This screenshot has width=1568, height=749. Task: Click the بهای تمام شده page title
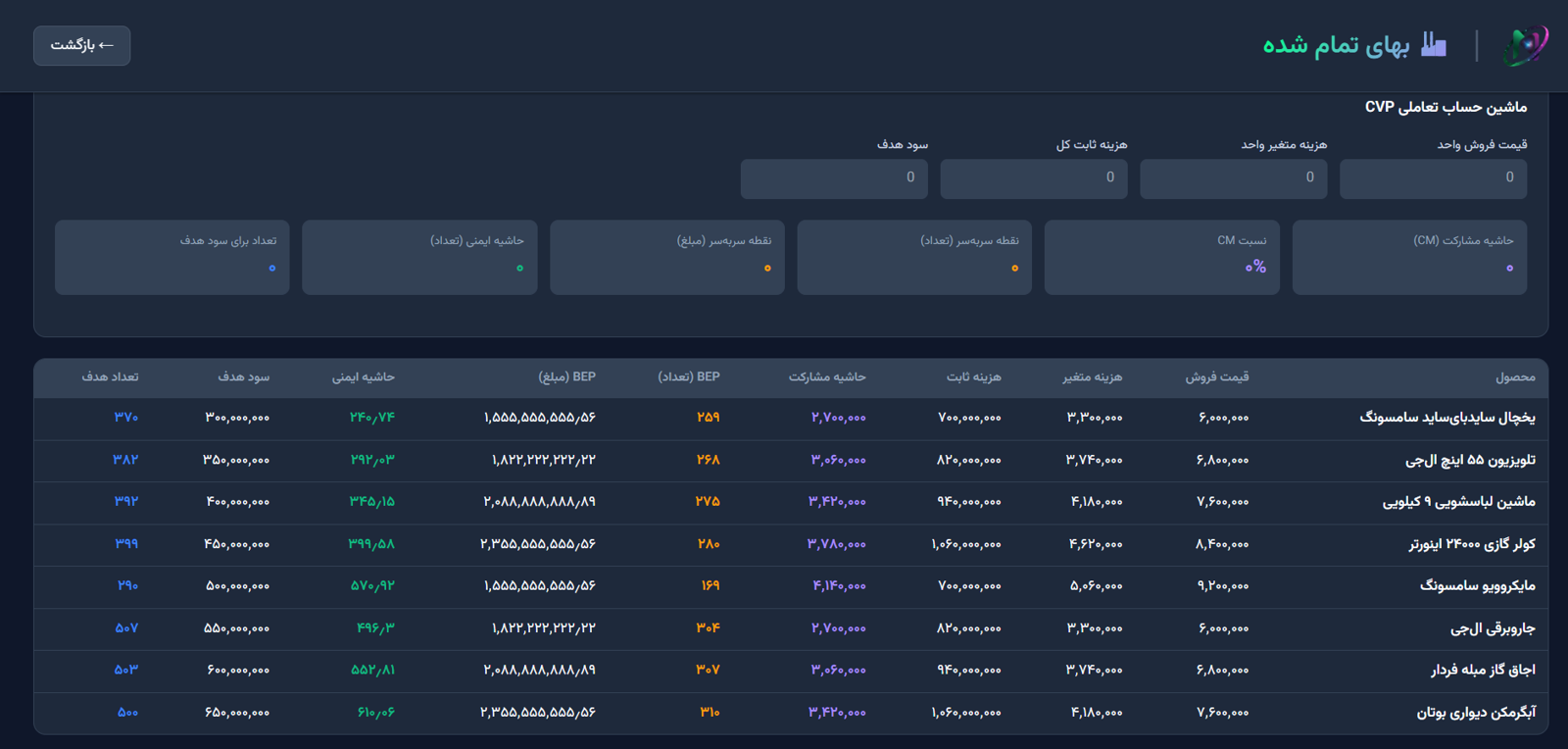pos(1336,45)
